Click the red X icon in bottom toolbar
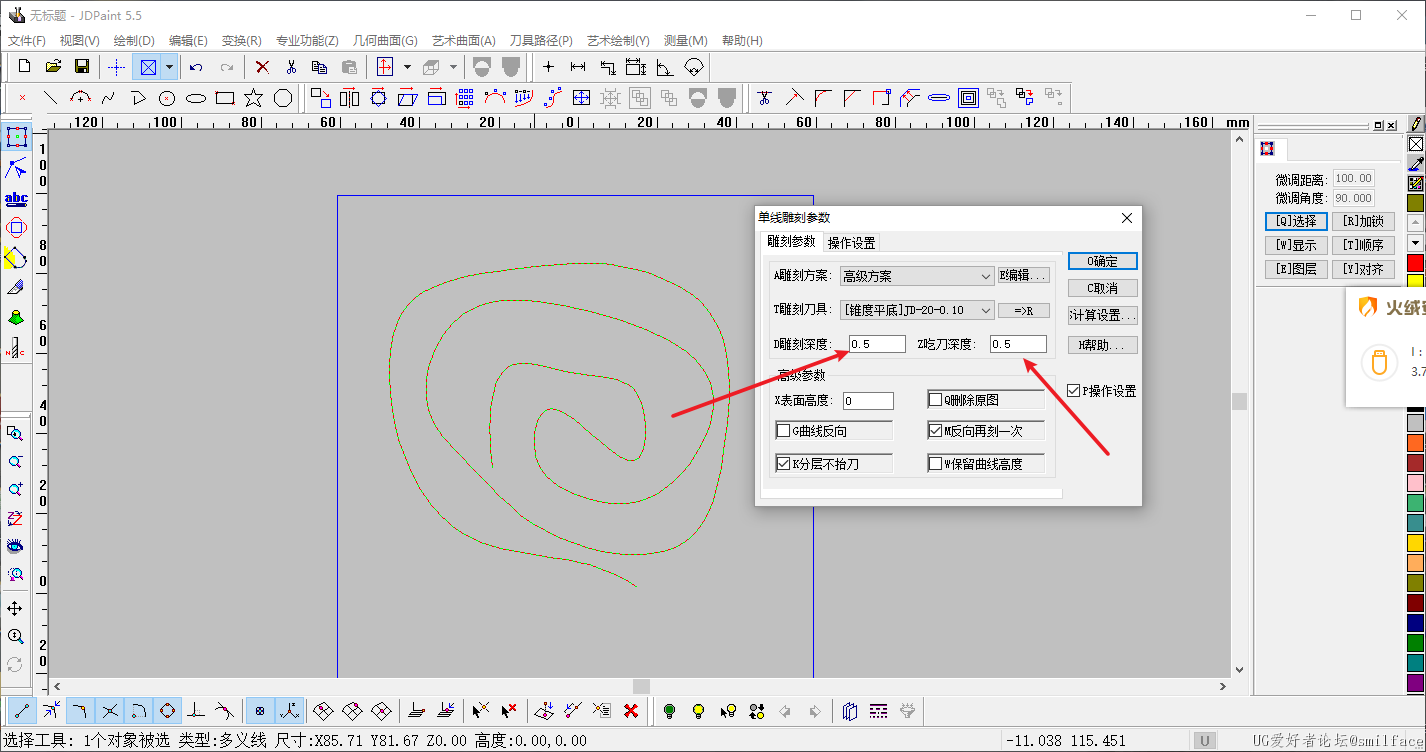1426x752 pixels. (631, 711)
